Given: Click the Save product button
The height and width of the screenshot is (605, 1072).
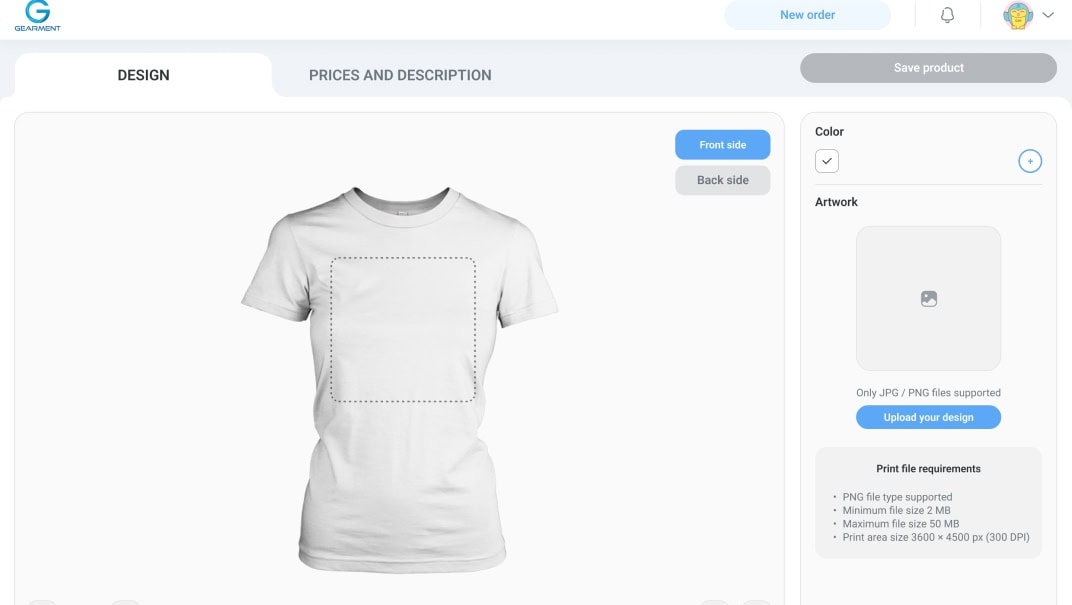Looking at the screenshot, I should [928, 68].
